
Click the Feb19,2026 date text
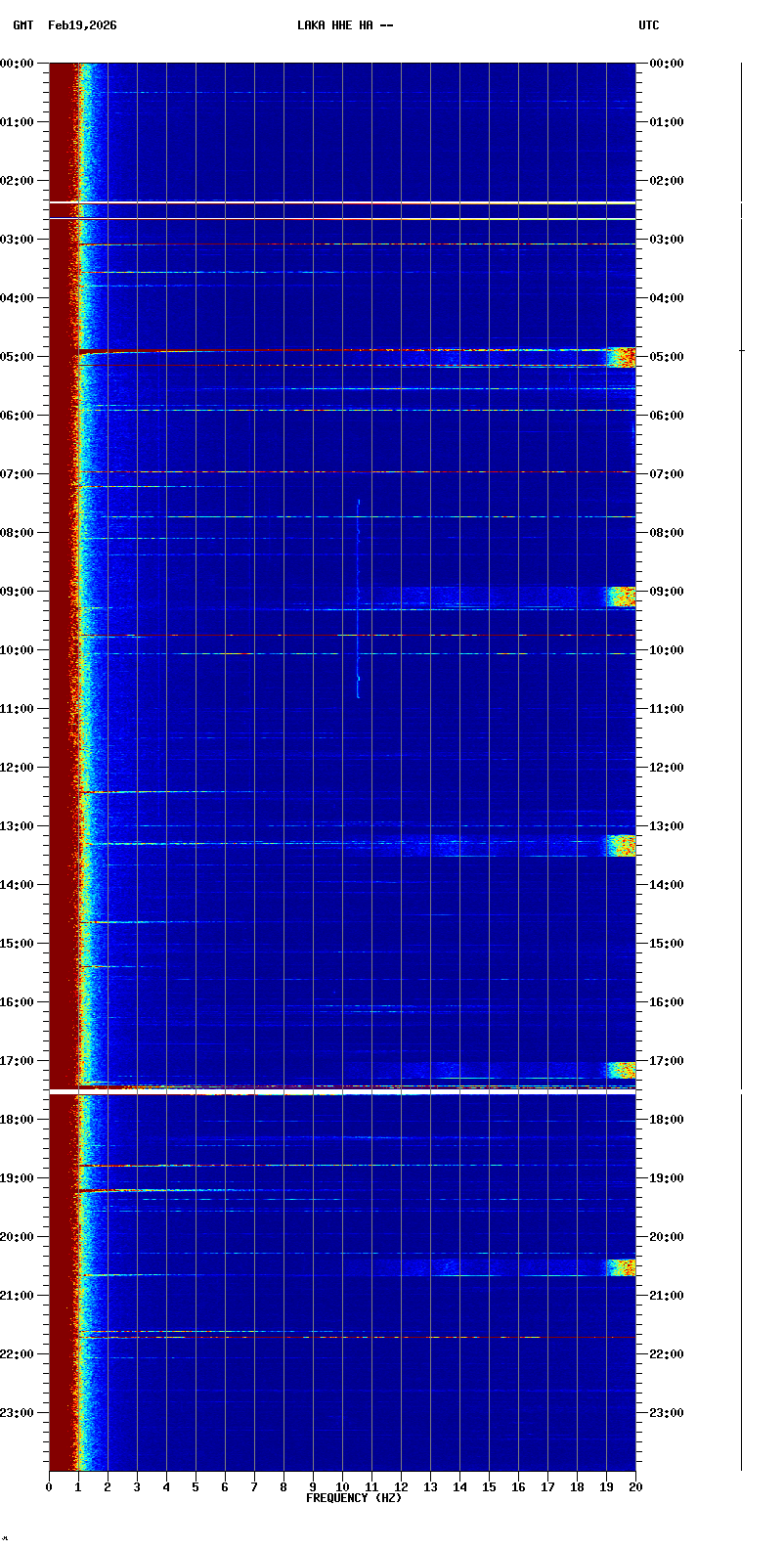(x=82, y=25)
